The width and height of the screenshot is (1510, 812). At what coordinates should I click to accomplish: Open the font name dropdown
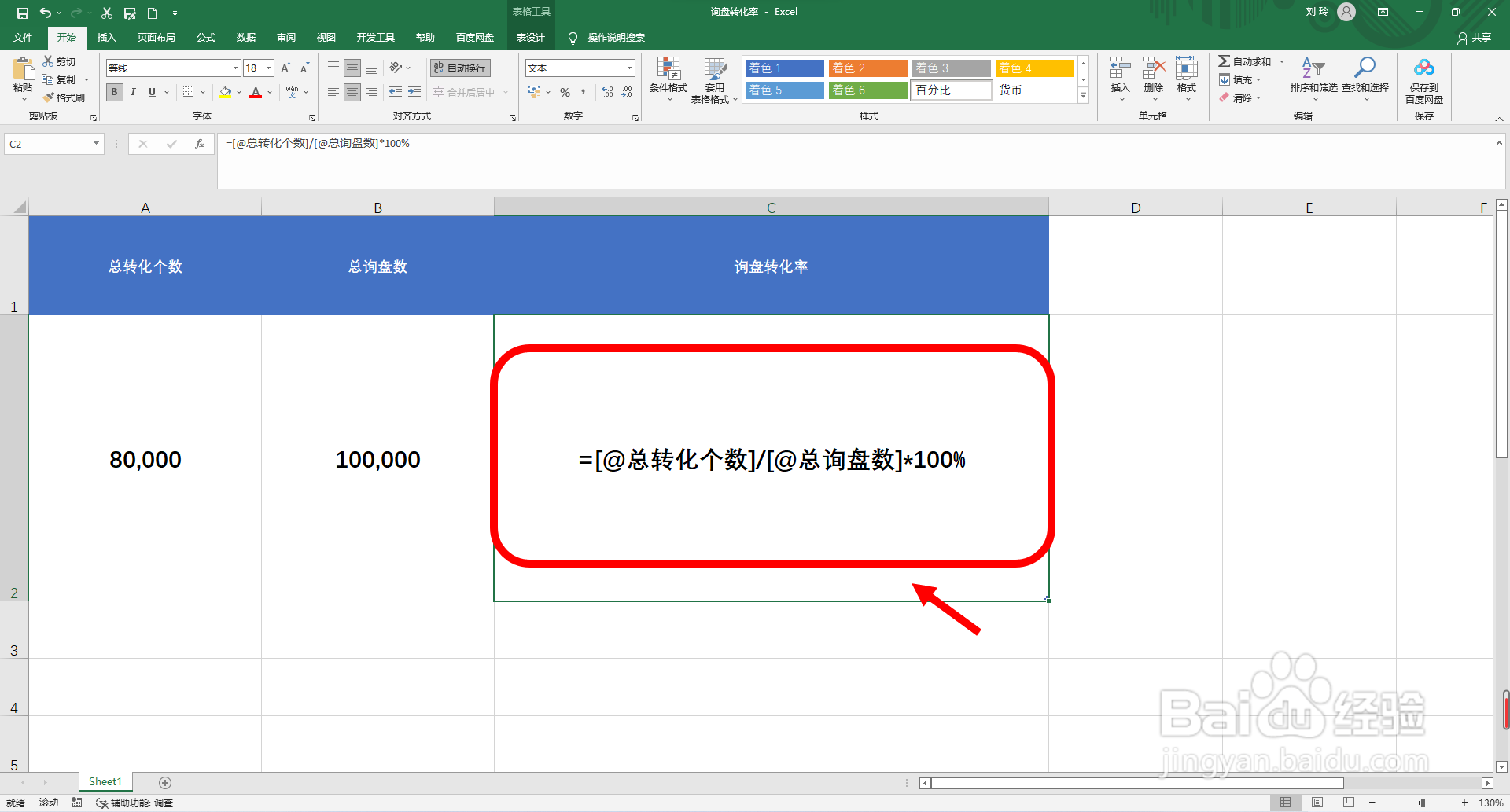(235, 68)
